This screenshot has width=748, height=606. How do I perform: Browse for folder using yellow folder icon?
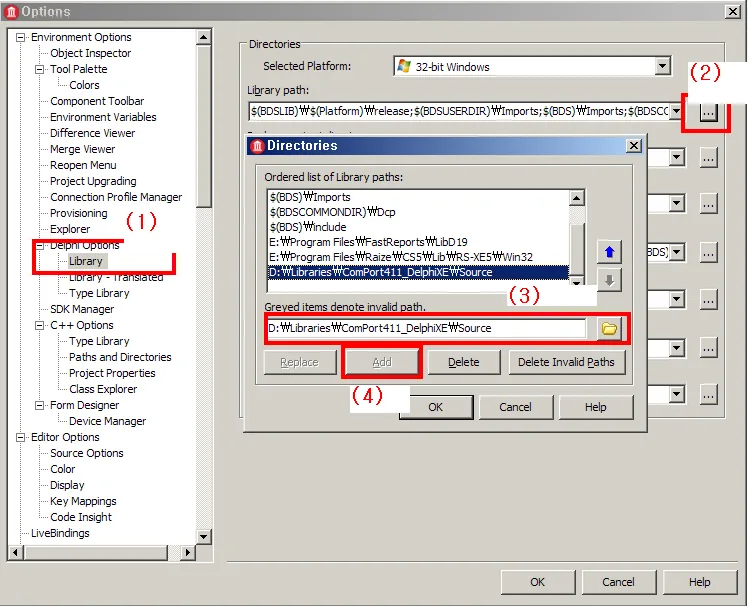click(609, 328)
